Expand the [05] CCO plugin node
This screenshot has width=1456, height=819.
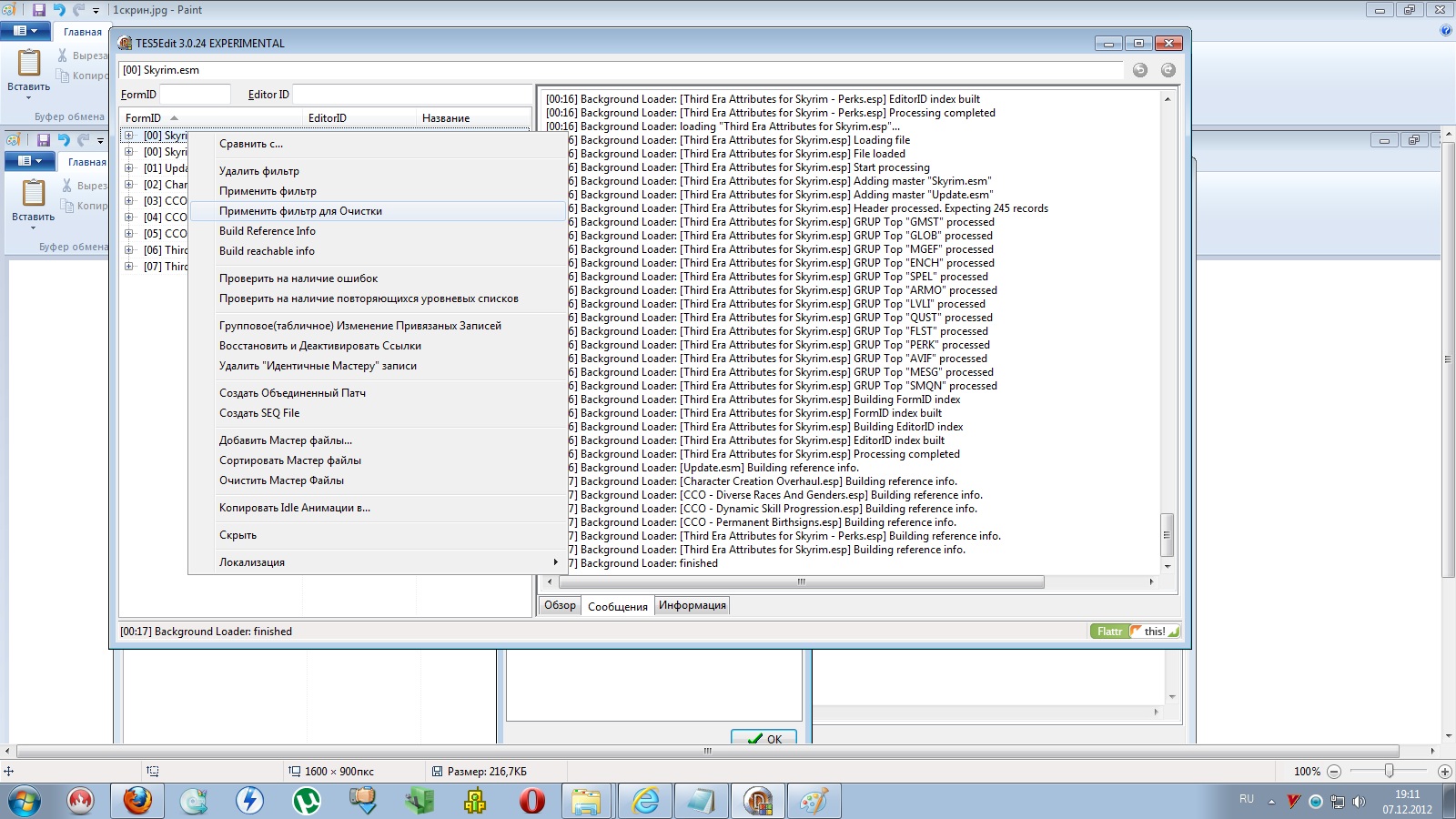[x=129, y=234]
